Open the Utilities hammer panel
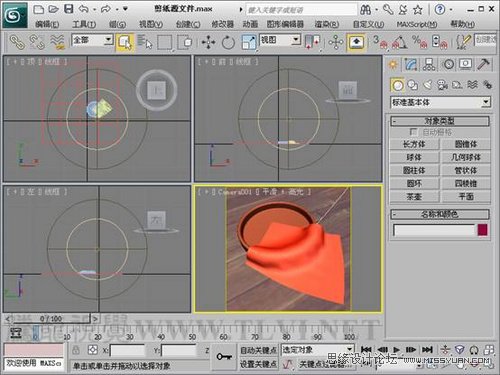500x375 pixels. click(x=483, y=64)
